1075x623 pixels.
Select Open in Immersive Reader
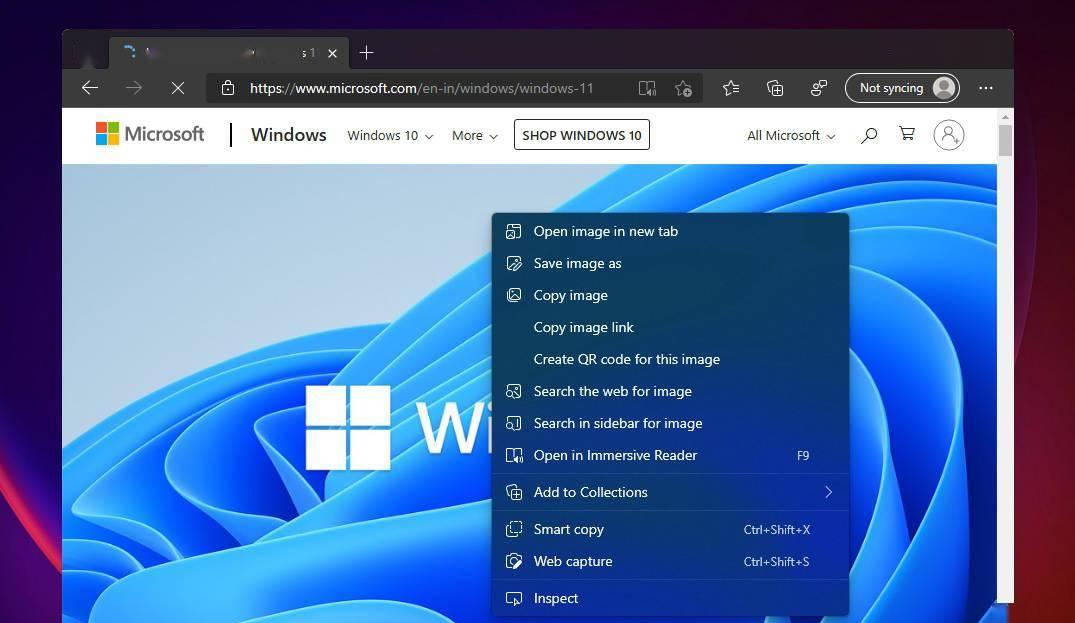tap(670, 455)
